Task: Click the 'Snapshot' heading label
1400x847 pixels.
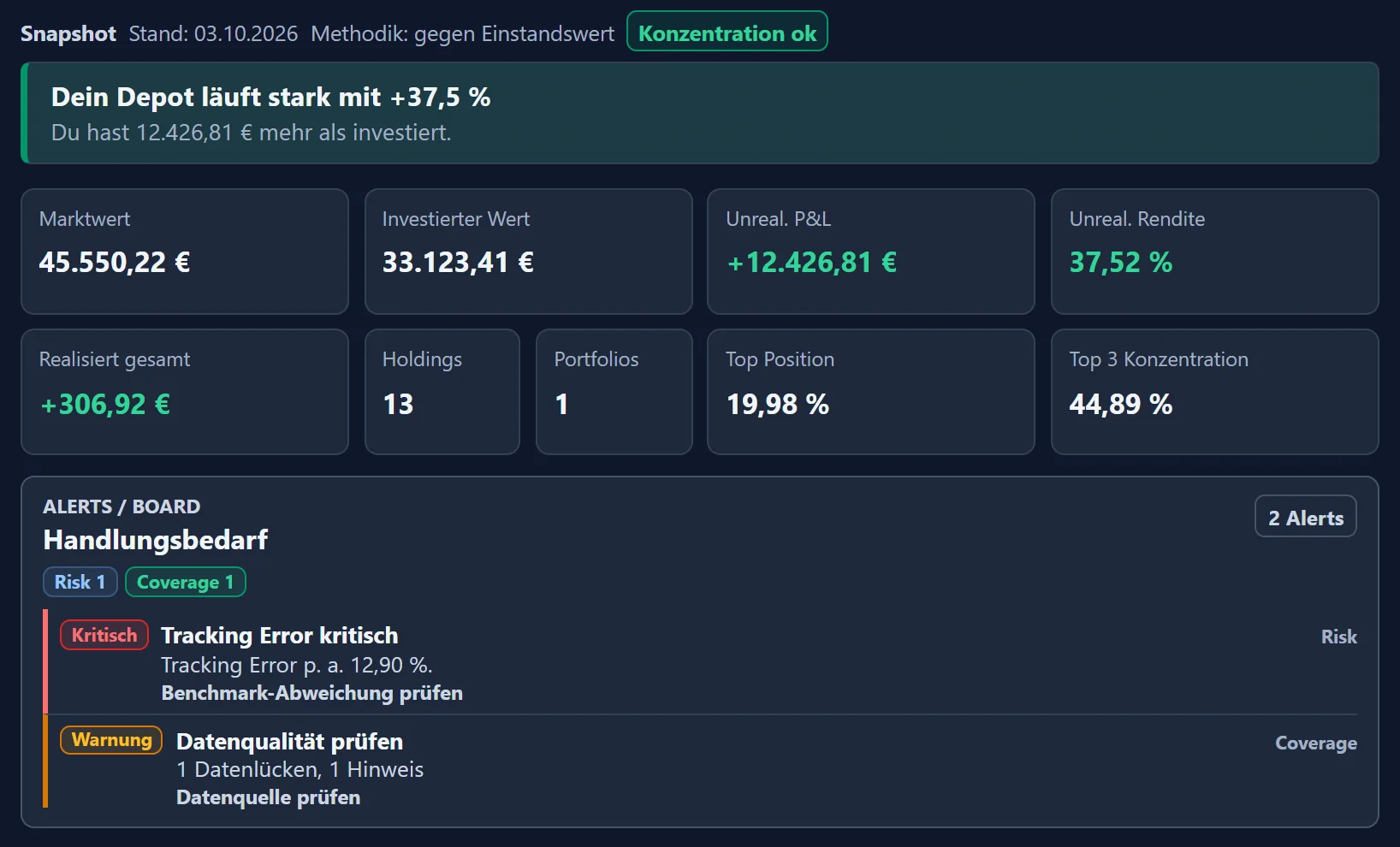Action: 68,33
